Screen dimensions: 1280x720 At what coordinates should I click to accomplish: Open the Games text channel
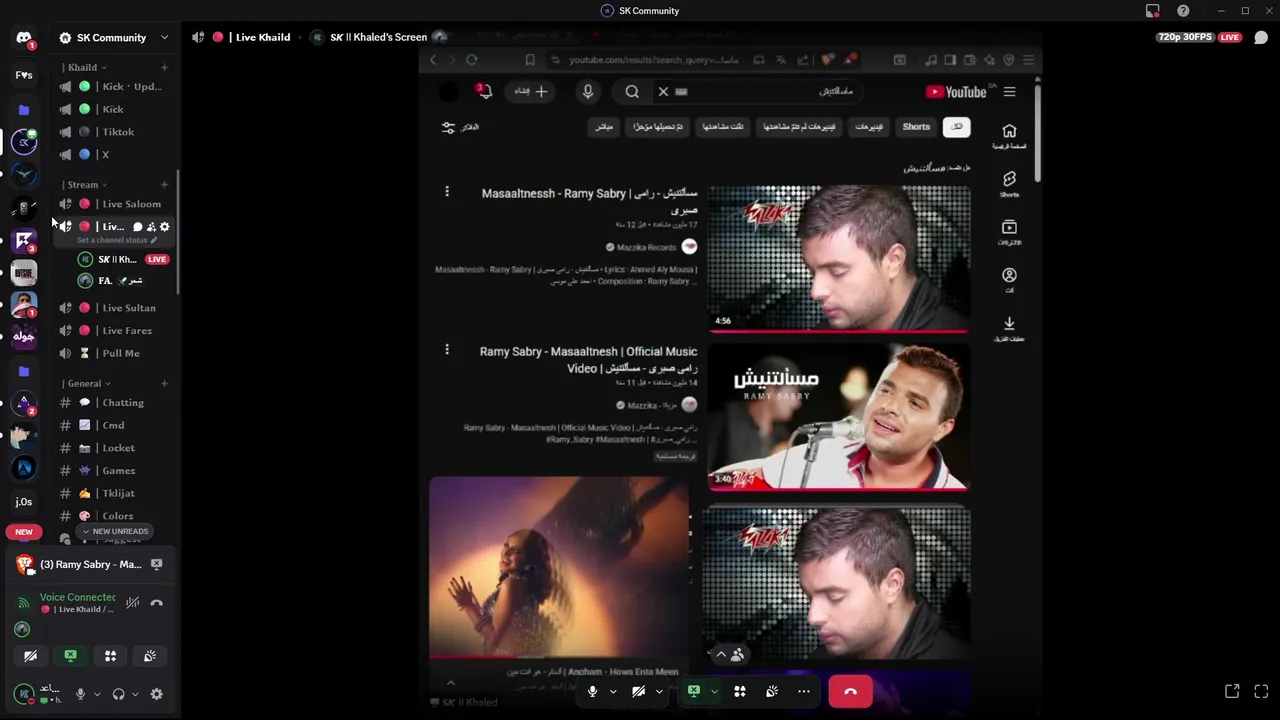click(x=114, y=471)
